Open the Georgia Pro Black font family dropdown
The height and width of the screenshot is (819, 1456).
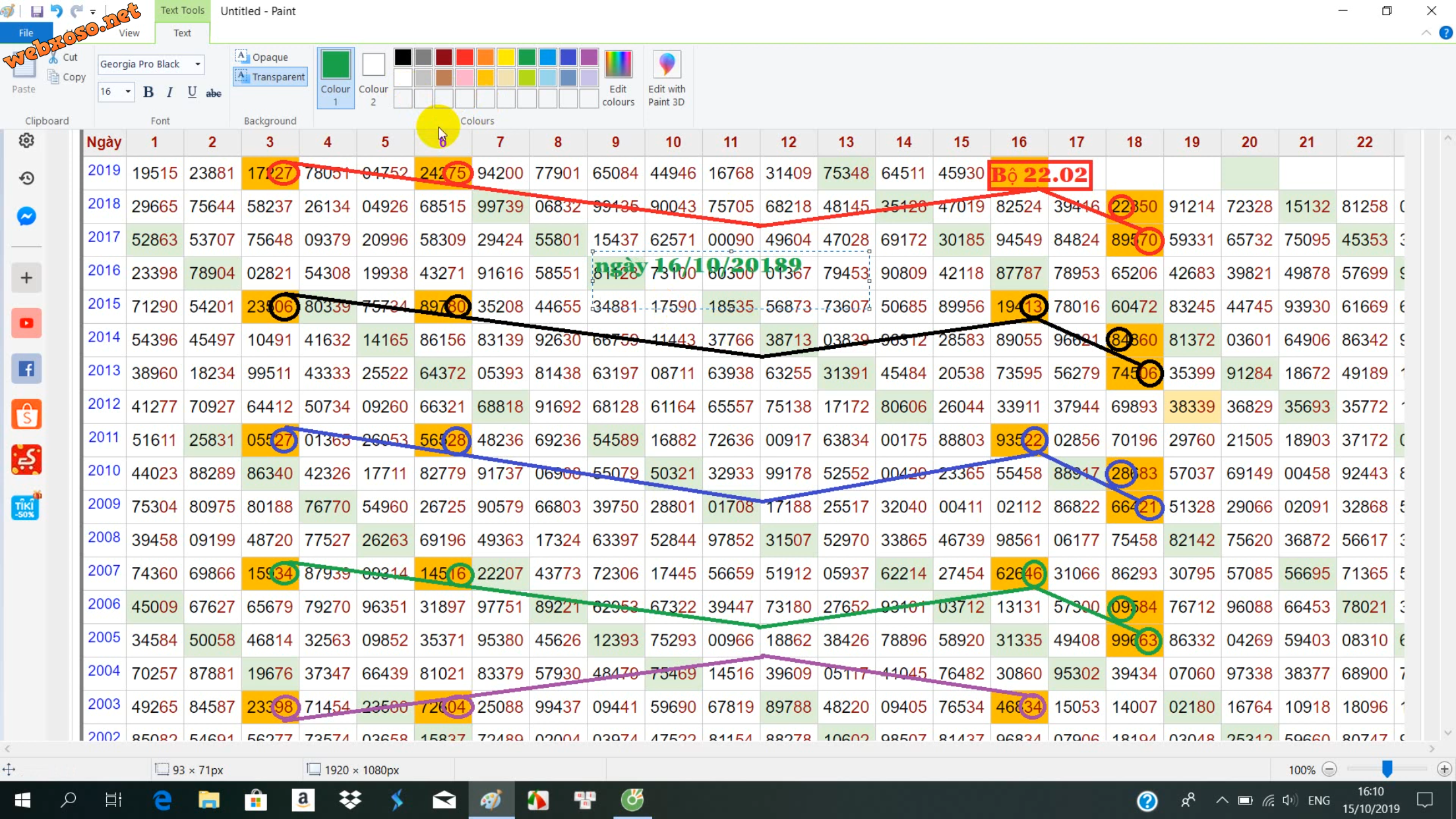197,64
